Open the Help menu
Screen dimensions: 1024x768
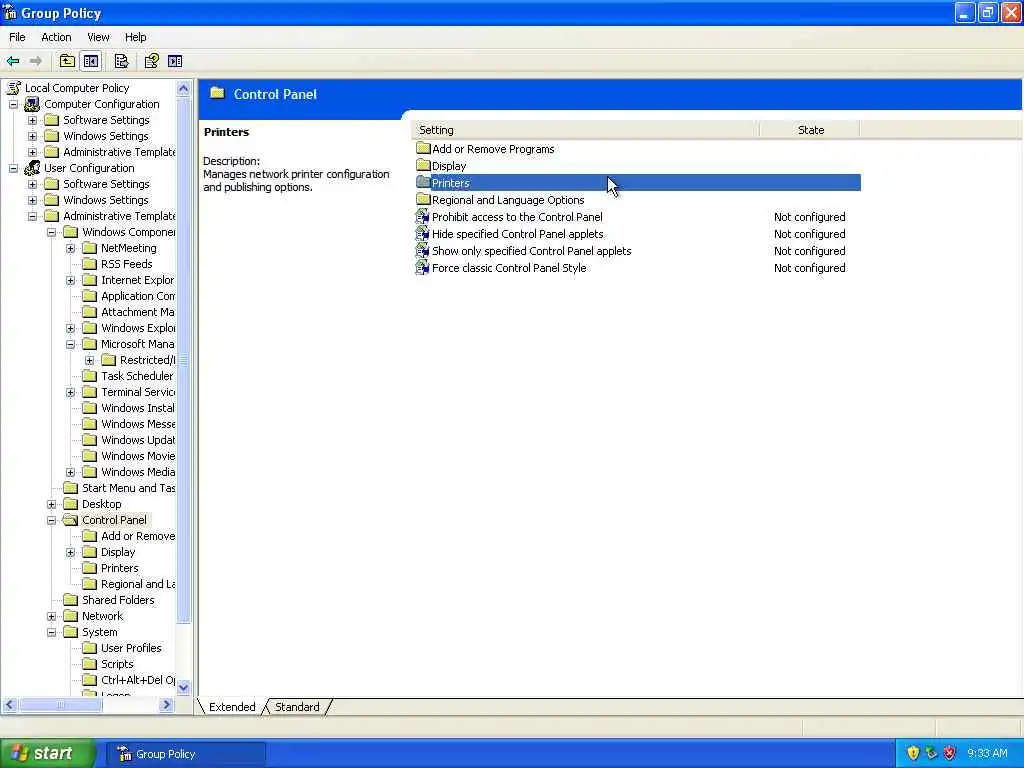click(x=135, y=37)
